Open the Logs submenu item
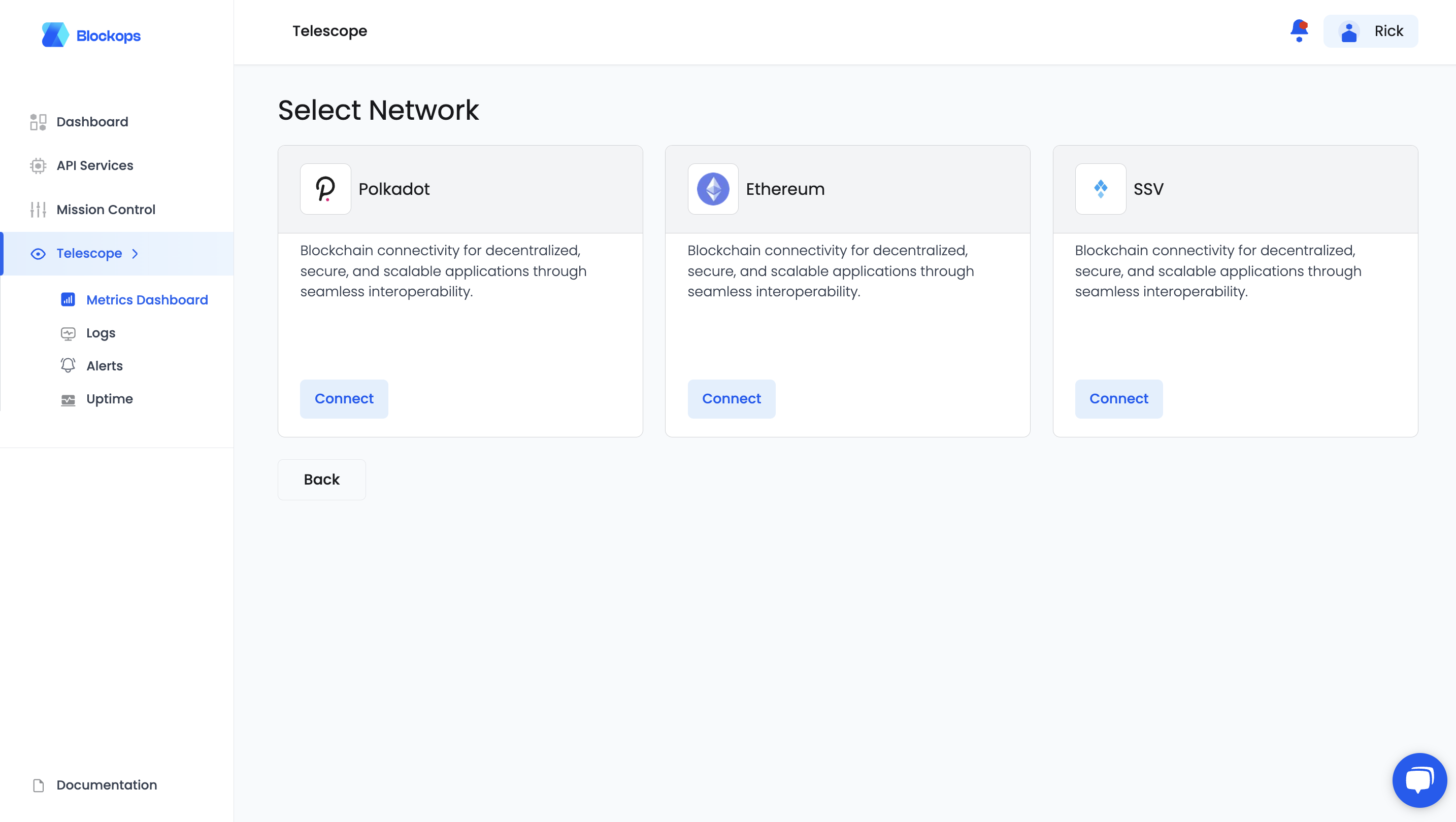 click(101, 333)
